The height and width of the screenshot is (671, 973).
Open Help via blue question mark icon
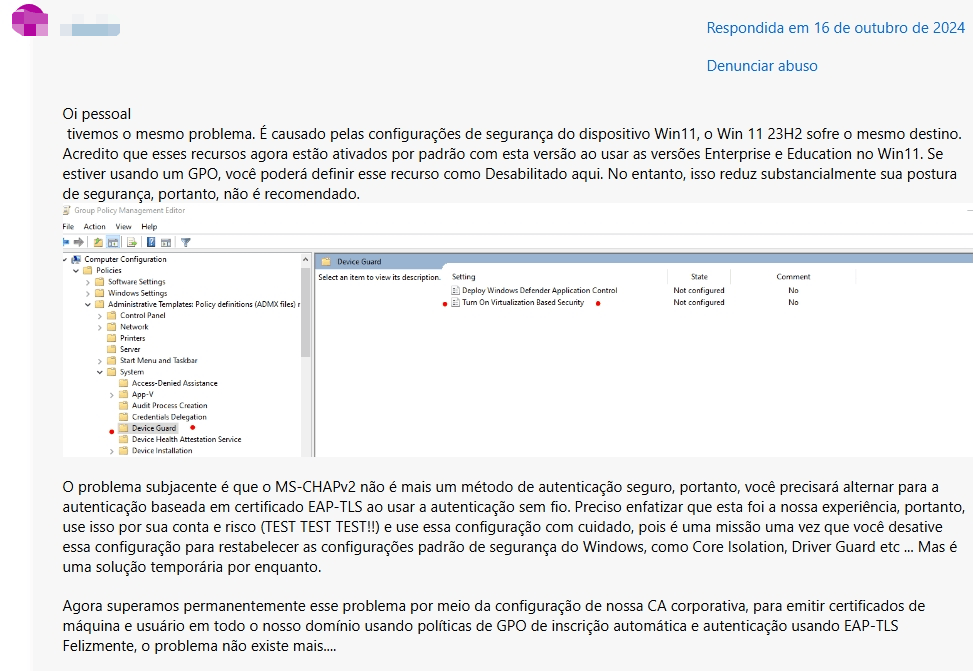(x=151, y=242)
